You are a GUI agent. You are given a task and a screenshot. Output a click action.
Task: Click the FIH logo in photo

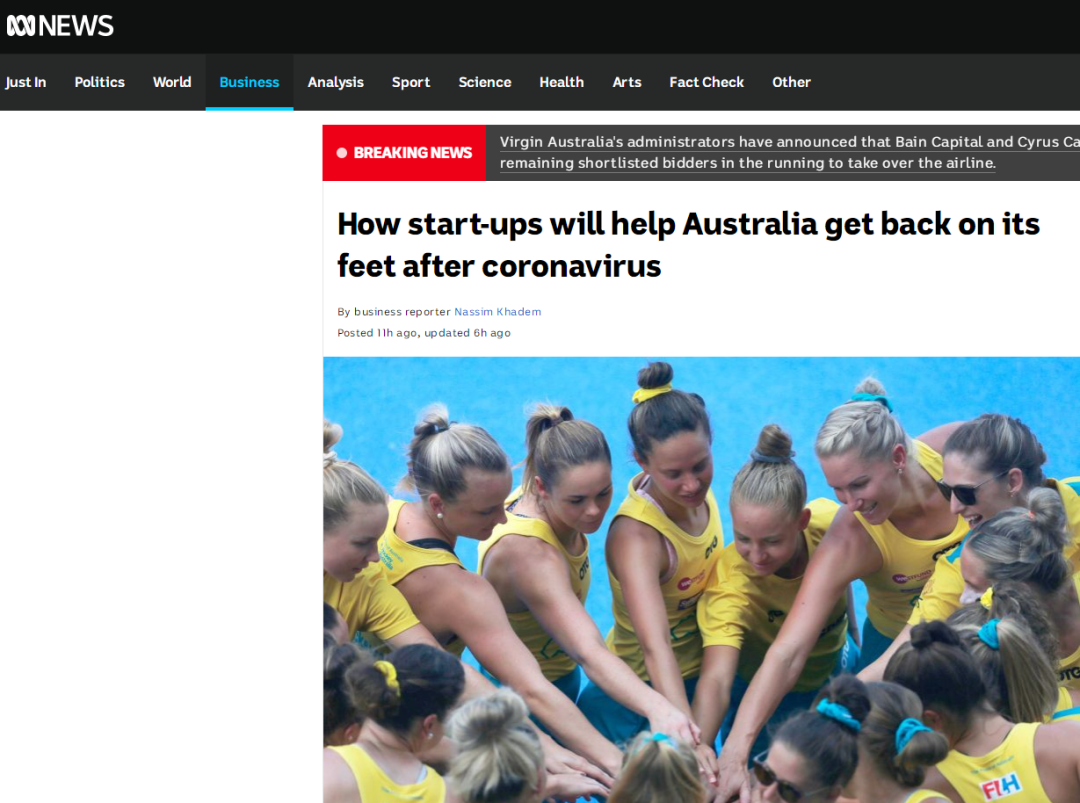click(1001, 786)
